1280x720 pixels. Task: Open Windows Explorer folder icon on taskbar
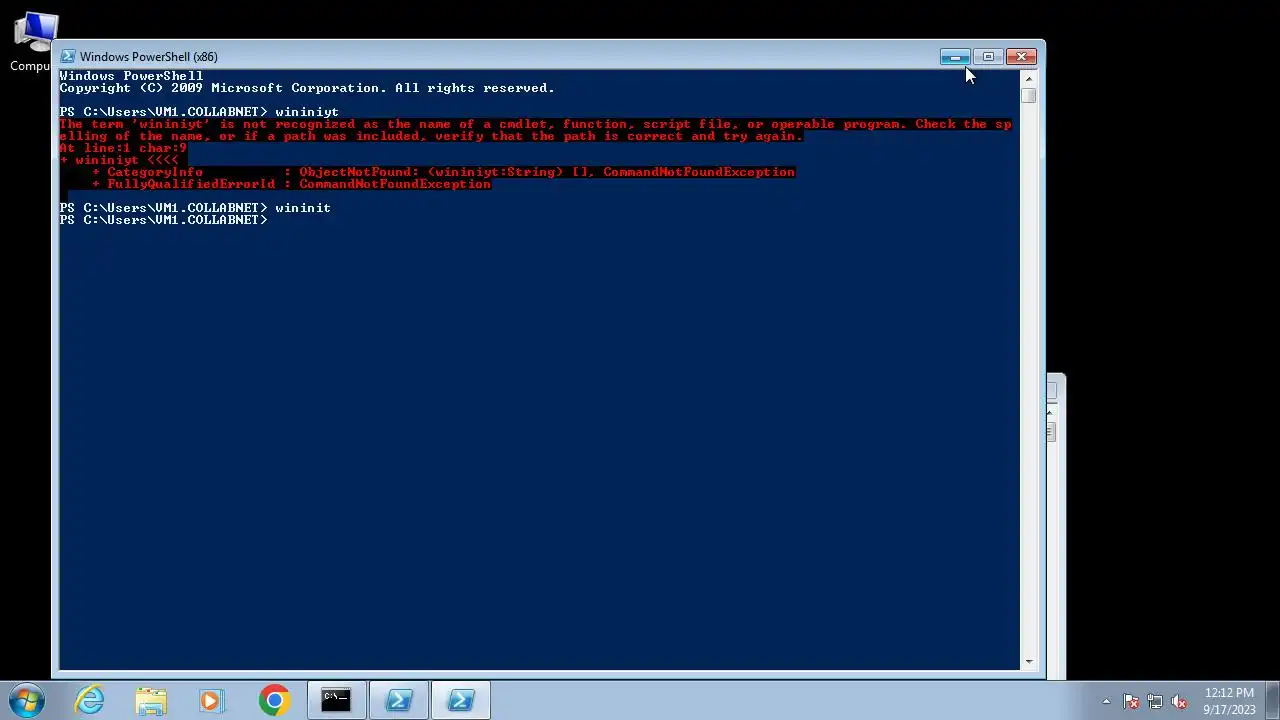(151, 700)
